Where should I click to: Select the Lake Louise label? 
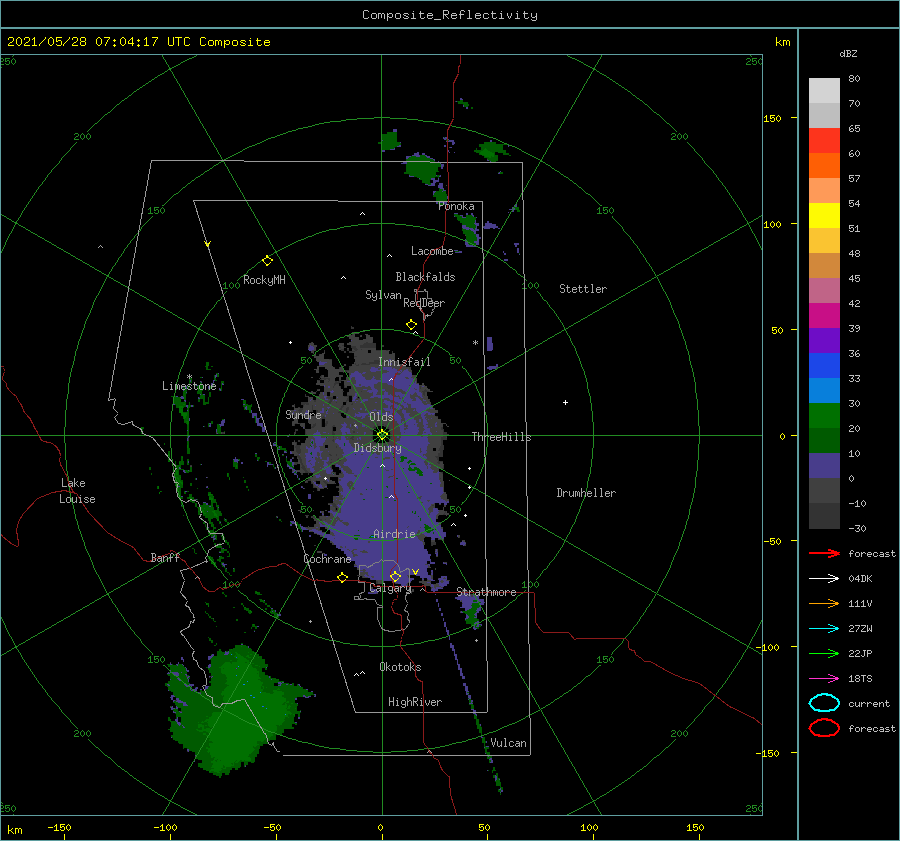click(77, 491)
